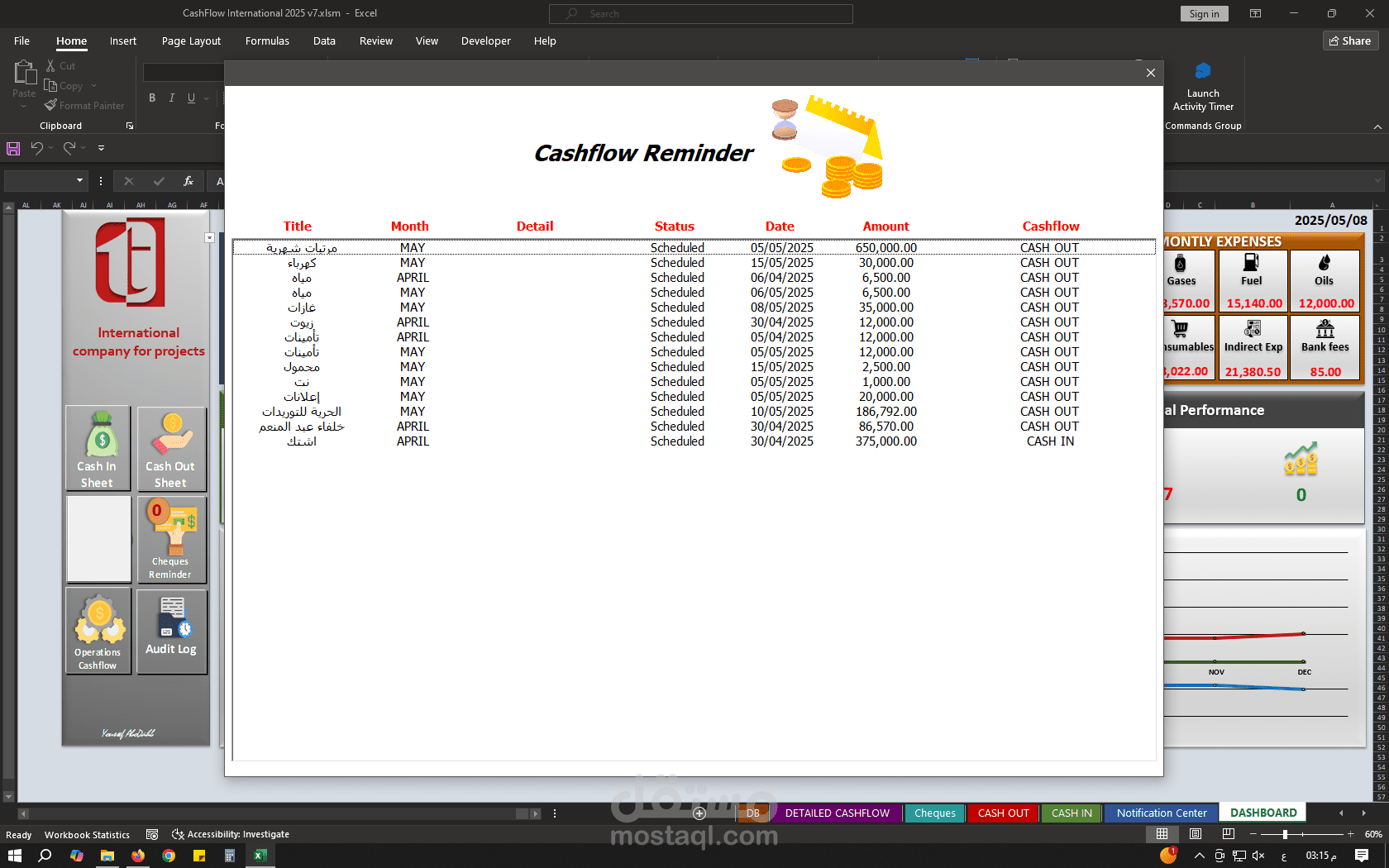
Task: Open Operations Cashflow
Action: pyautogui.click(x=98, y=631)
